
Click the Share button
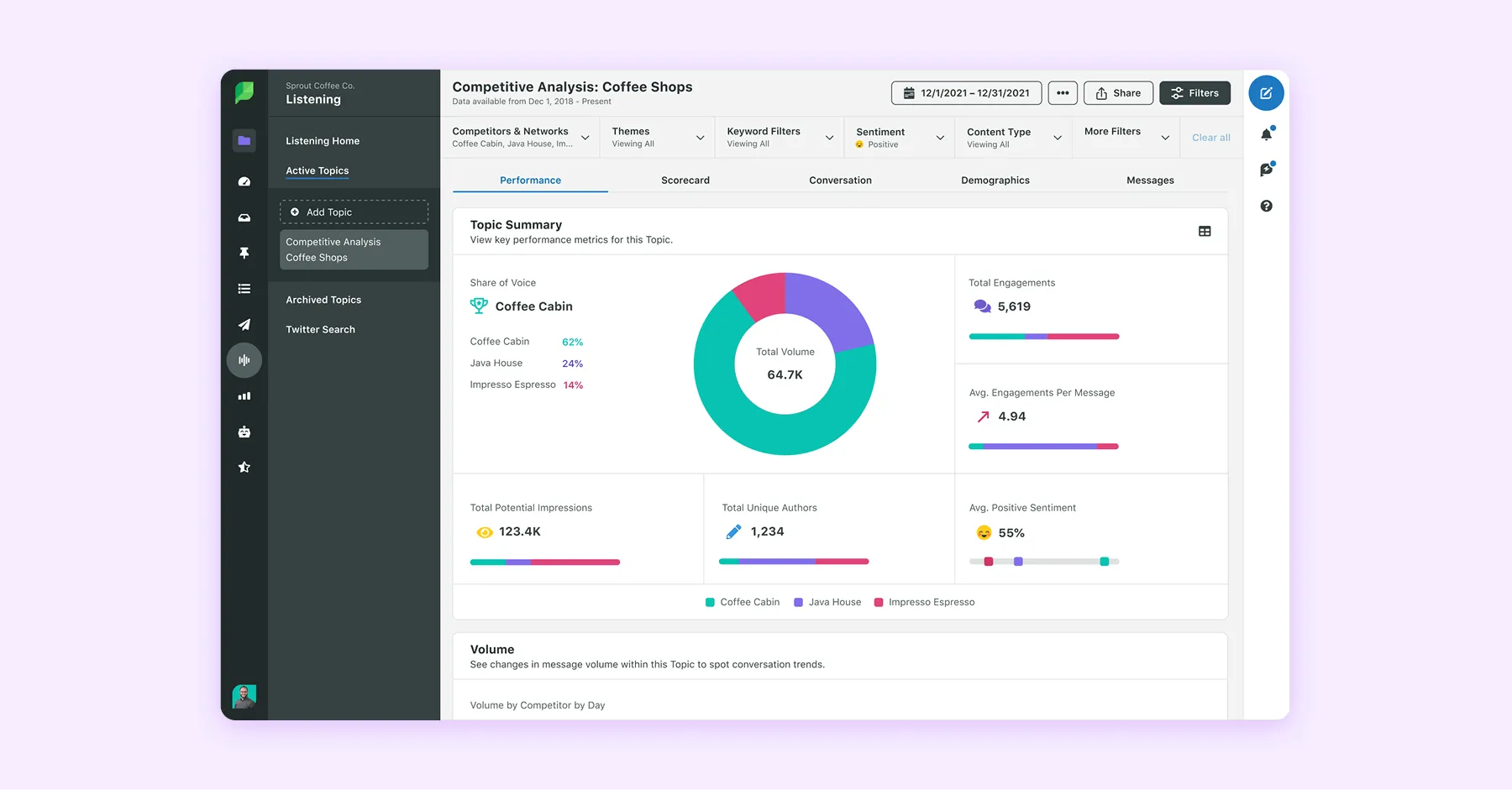1118,93
